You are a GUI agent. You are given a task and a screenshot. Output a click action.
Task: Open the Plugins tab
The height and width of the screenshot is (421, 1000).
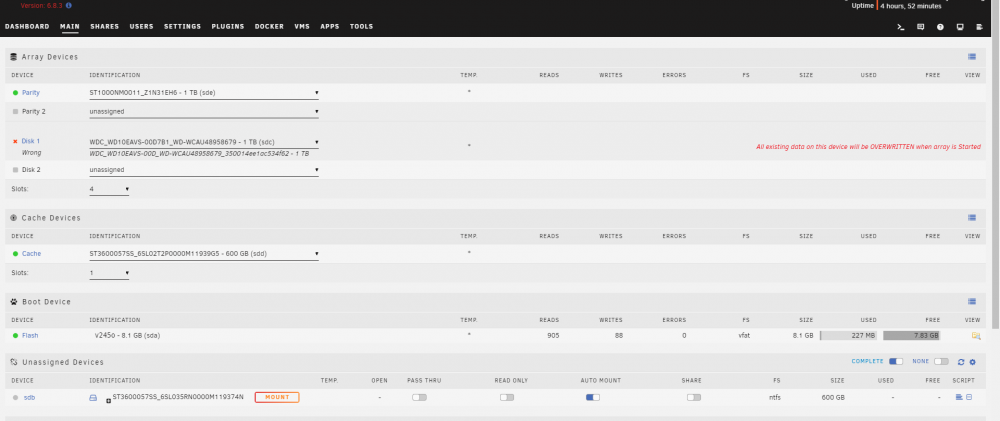(x=228, y=27)
